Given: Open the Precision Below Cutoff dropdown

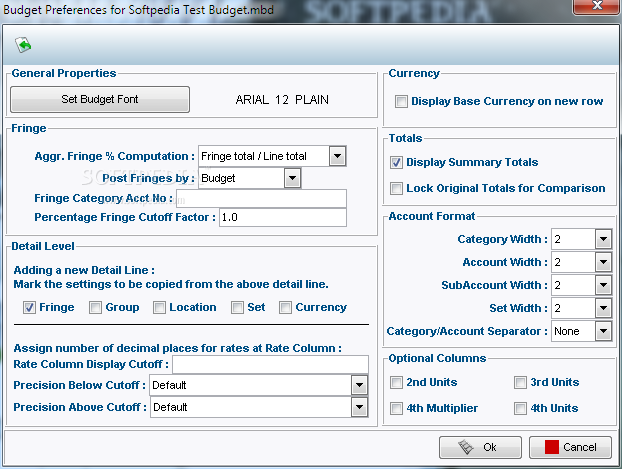Looking at the screenshot, I should (x=359, y=385).
